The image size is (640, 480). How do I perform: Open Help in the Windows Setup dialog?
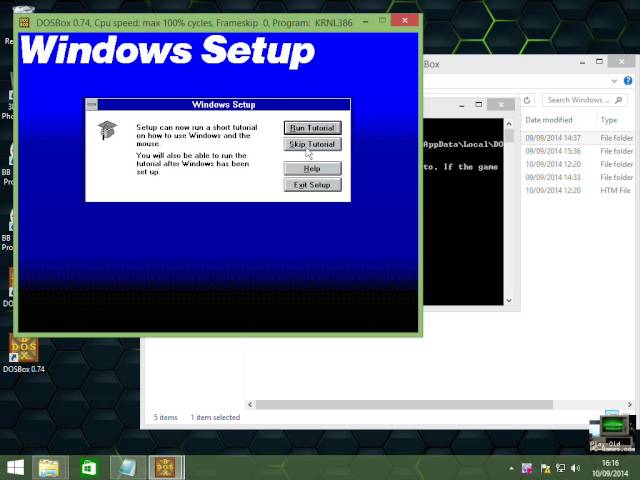coord(312,169)
